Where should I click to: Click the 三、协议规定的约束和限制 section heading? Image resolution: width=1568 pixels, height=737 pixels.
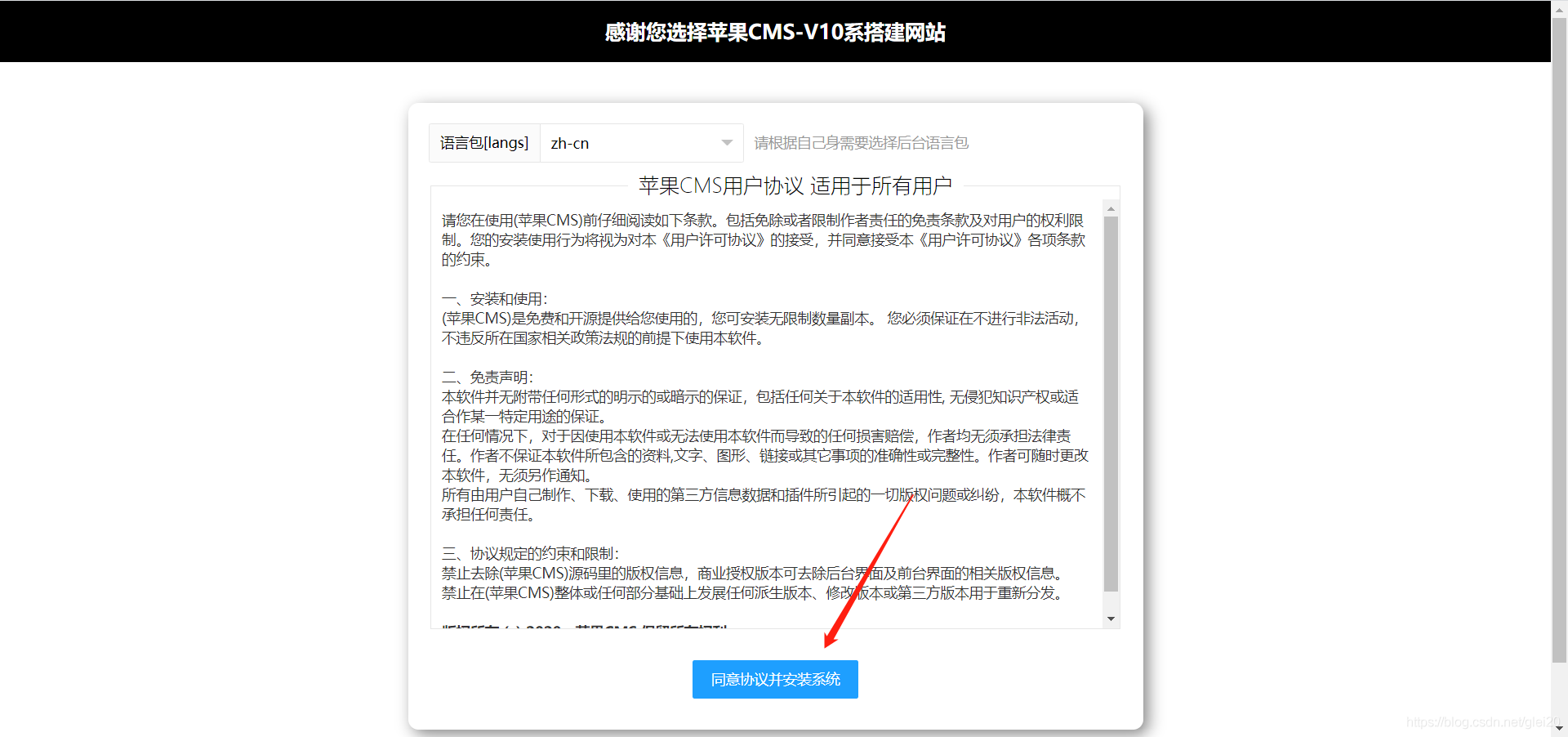coord(531,554)
